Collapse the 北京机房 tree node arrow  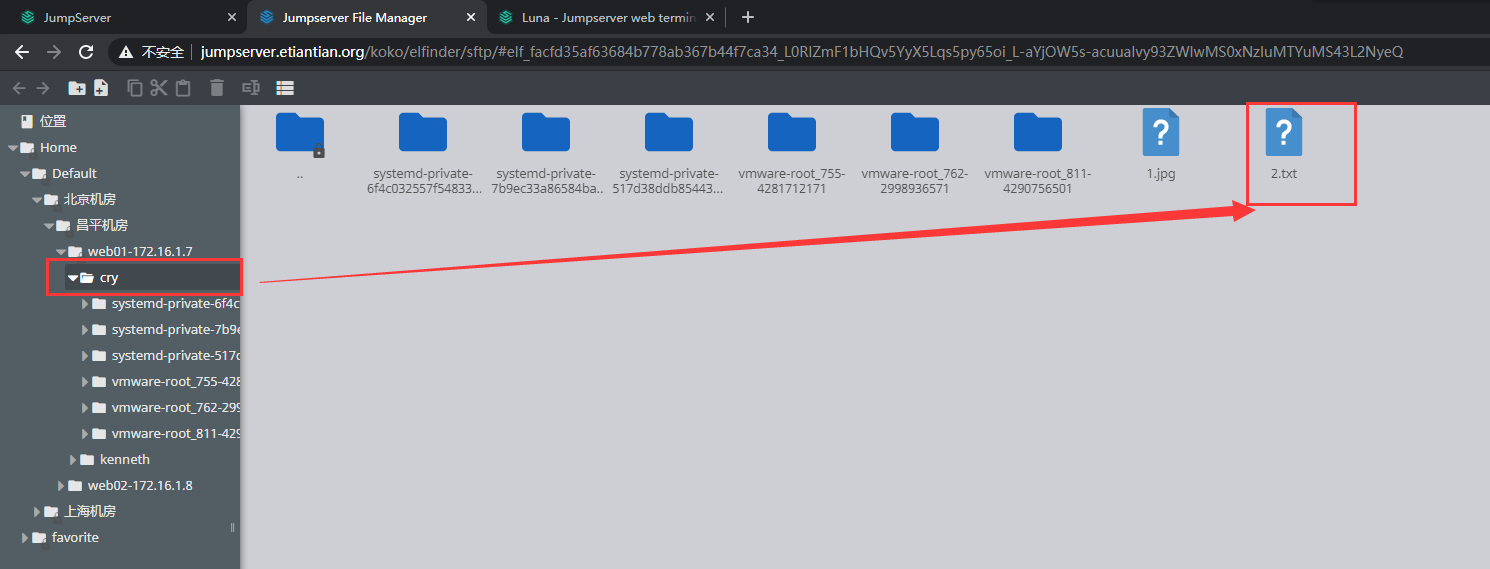pyautogui.click(x=36, y=200)
